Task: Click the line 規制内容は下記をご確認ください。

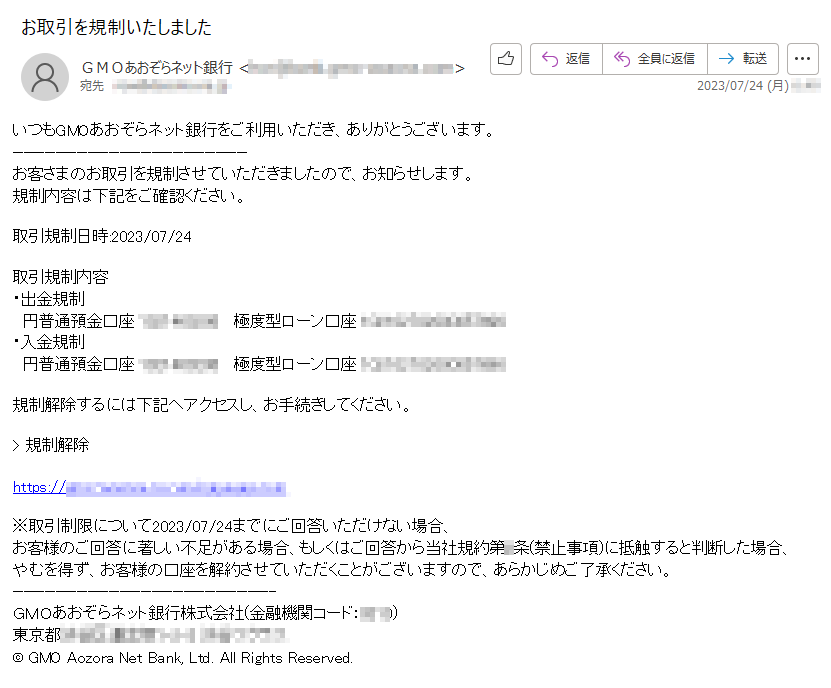Action: tap(129, 197)
